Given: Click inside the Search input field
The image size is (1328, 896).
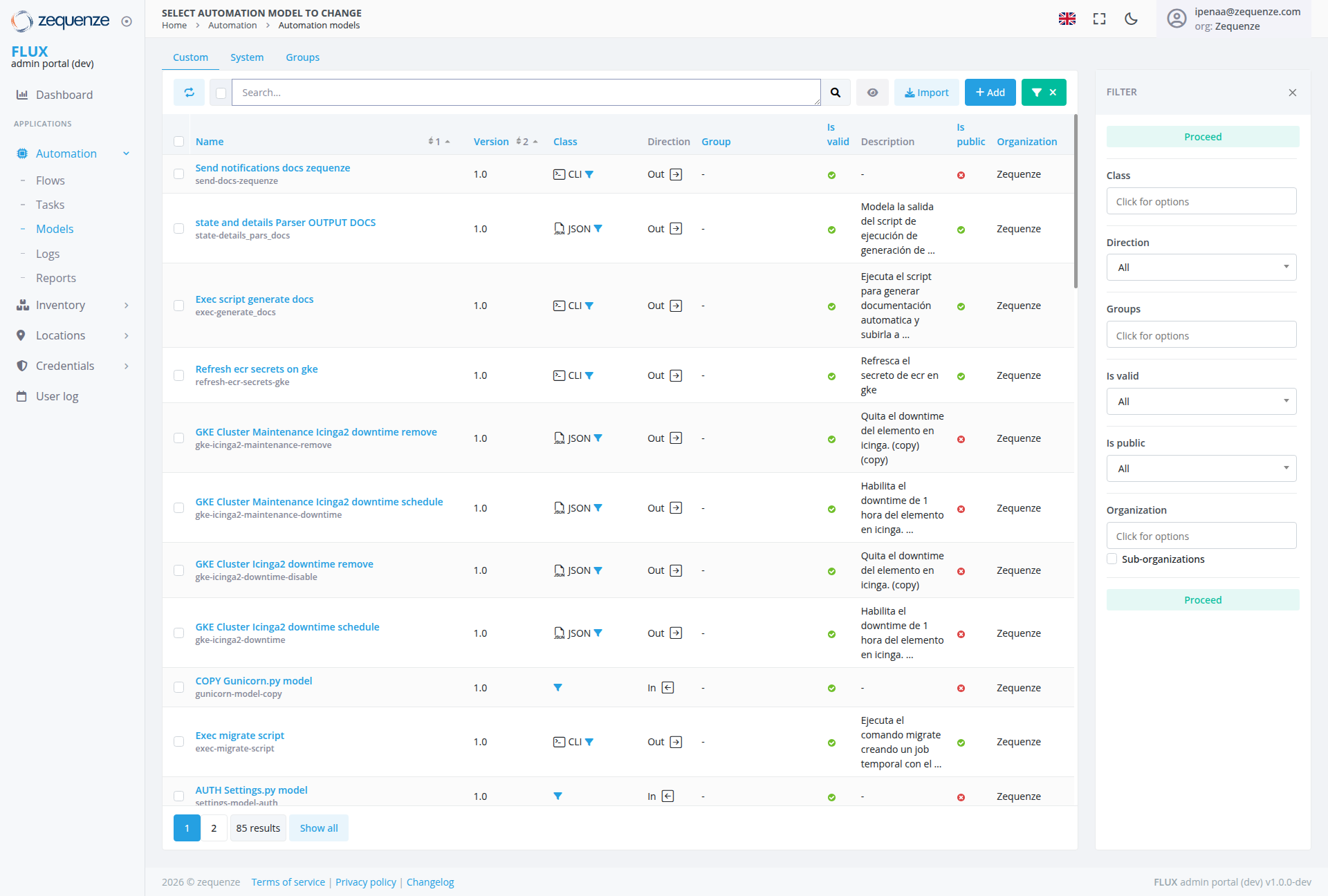Looking at the screenshot, I should (x=526, y=92).
